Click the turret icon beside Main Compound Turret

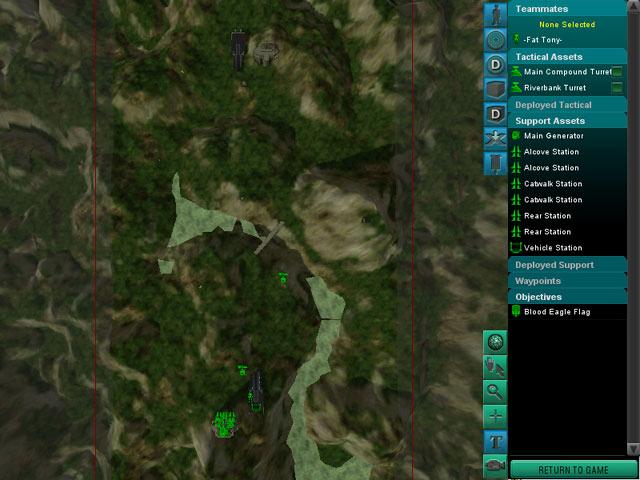(x=516, y=72)
